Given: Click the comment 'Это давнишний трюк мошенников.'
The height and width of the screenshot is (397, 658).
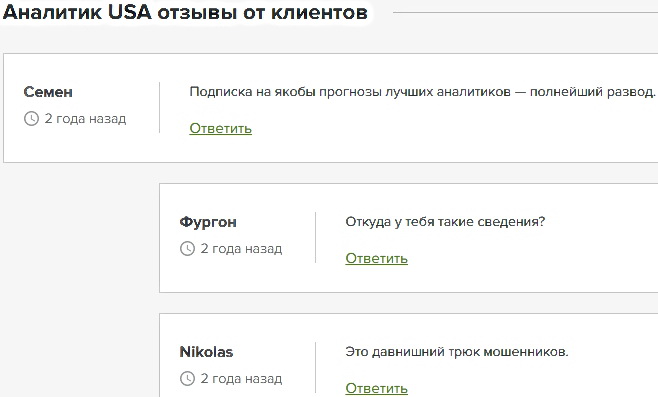Looking at the screenshot, I should click(x=457, y=351).
